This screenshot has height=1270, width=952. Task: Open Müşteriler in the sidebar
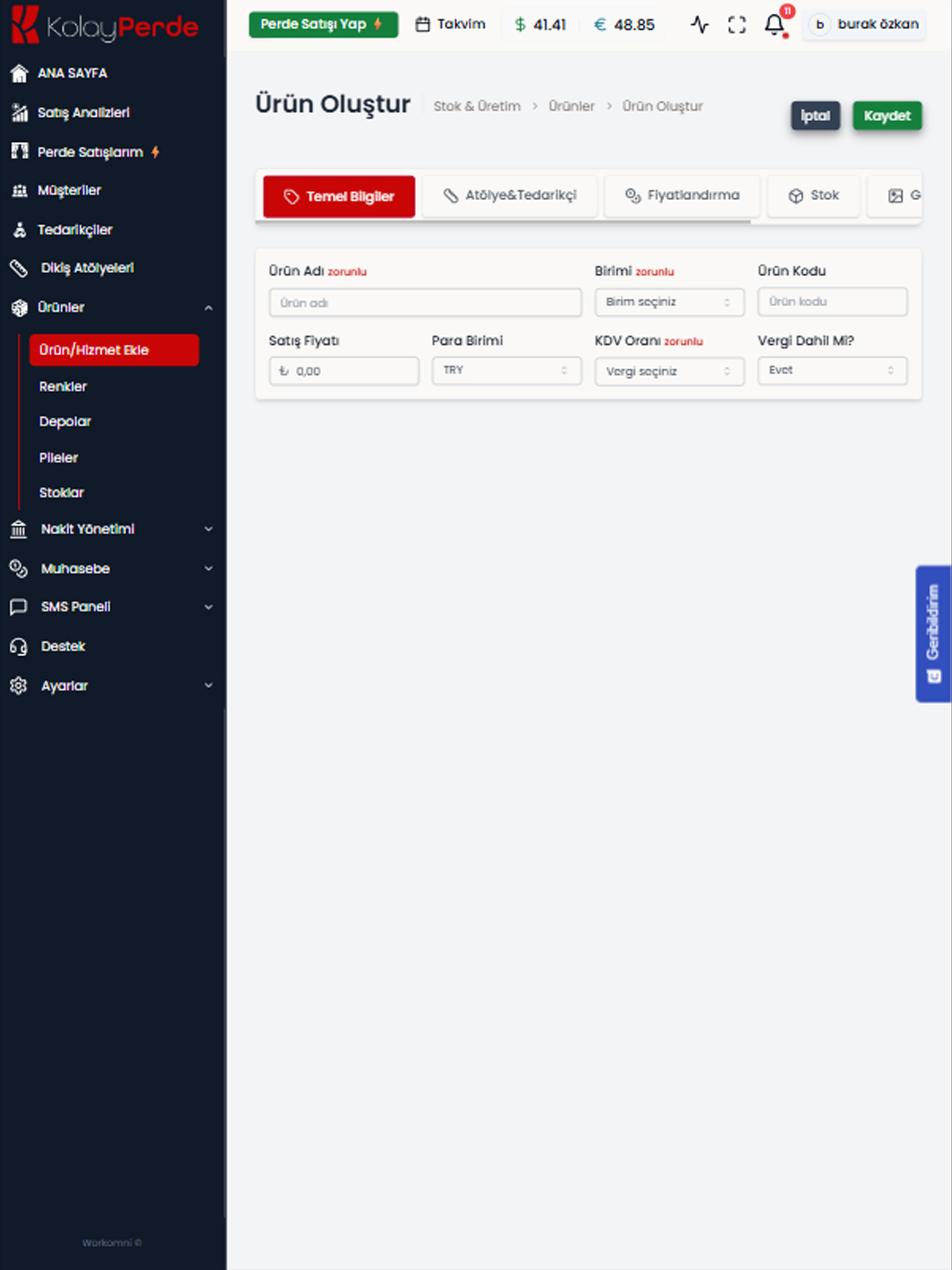[69, 191]
